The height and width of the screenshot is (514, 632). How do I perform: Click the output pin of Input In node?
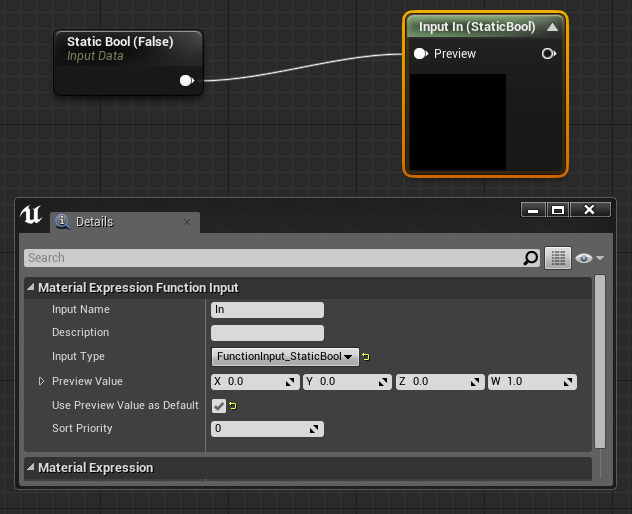point(548,54)
